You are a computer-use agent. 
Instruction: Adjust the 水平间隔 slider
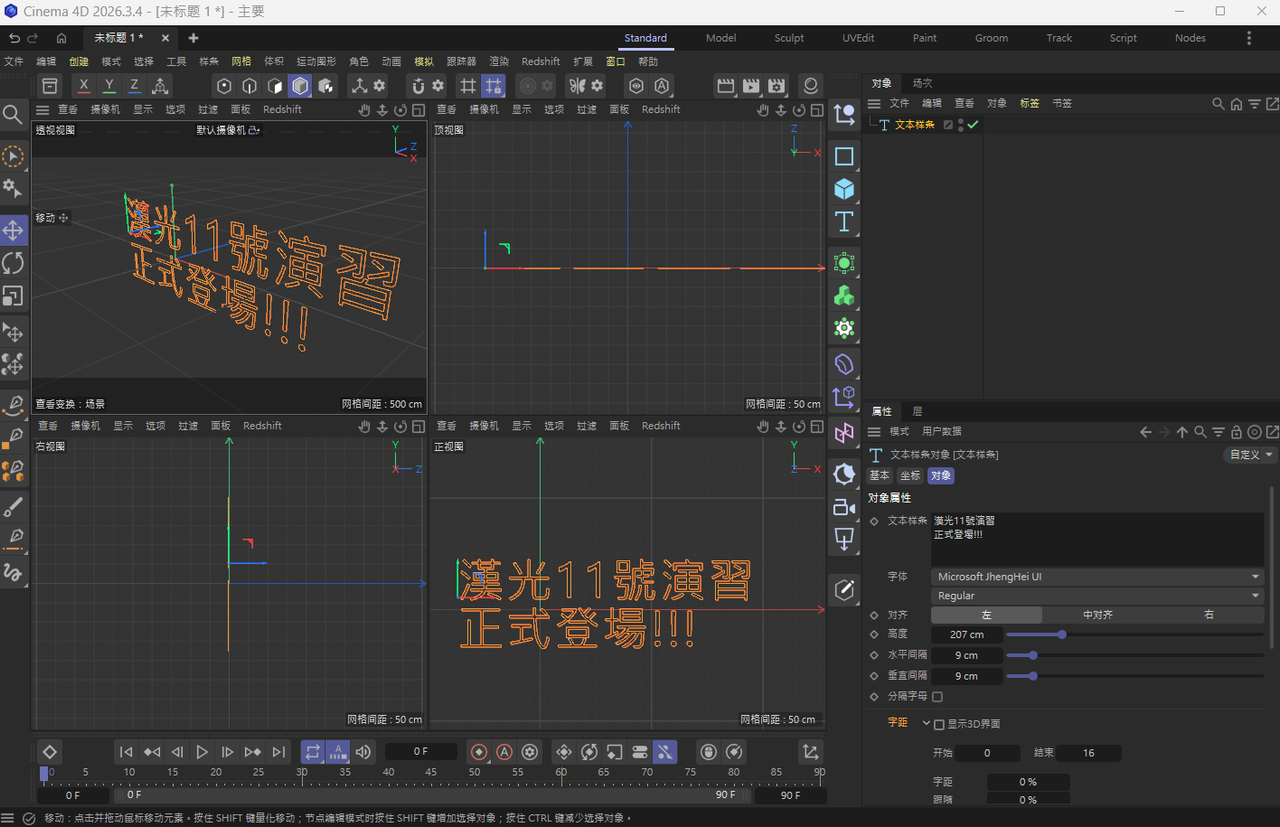pyautogui.click(x=1135, y=655)
